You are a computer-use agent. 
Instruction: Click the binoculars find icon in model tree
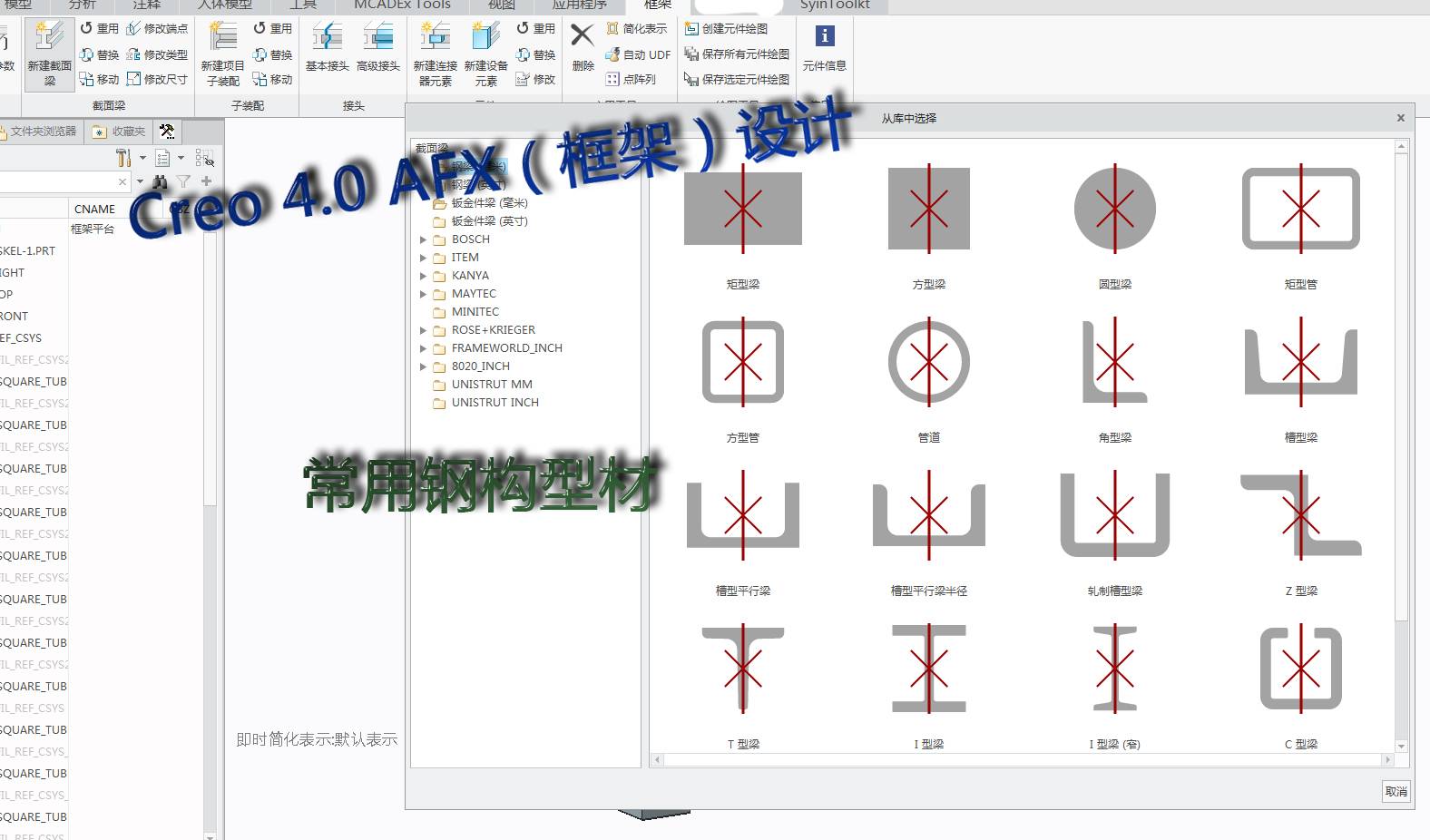coord(160,181)
